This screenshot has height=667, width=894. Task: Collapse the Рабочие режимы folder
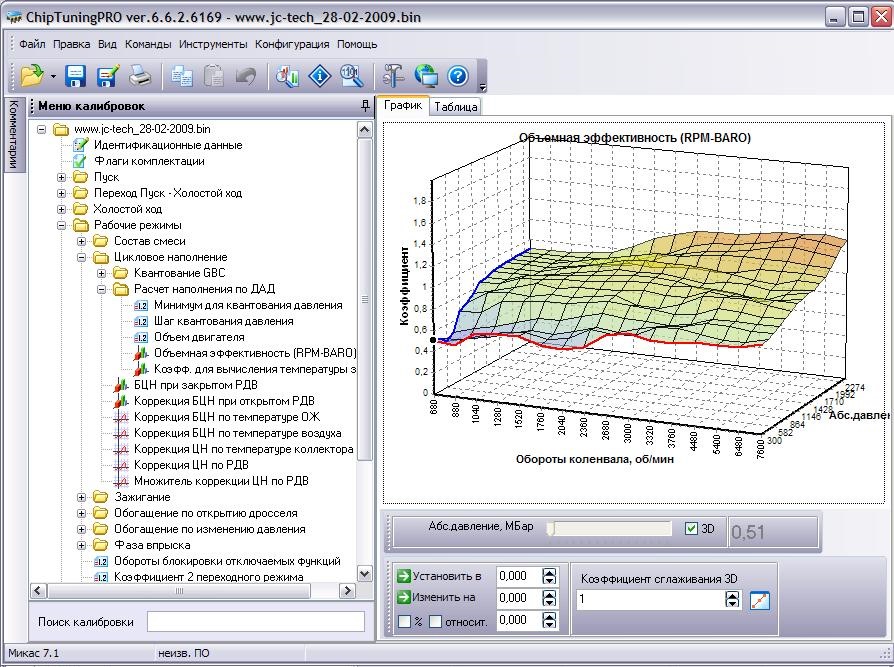pos(62,225)
